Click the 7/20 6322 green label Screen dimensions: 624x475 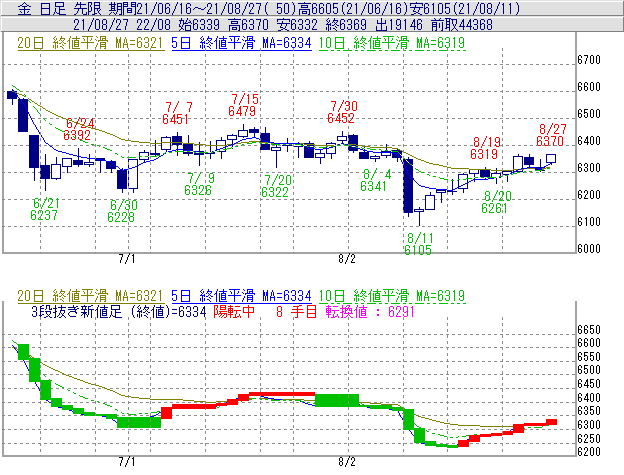click(x=276, y=186)
